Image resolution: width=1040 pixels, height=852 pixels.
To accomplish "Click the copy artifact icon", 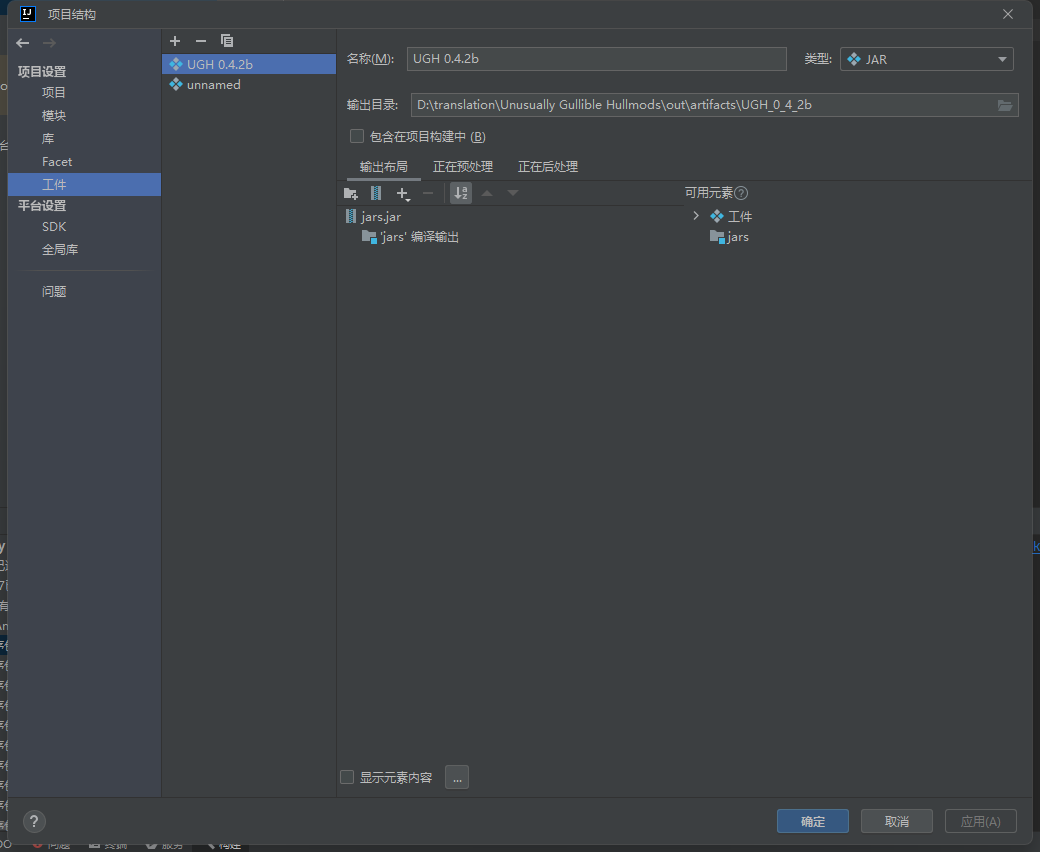I will coord(227,41).
